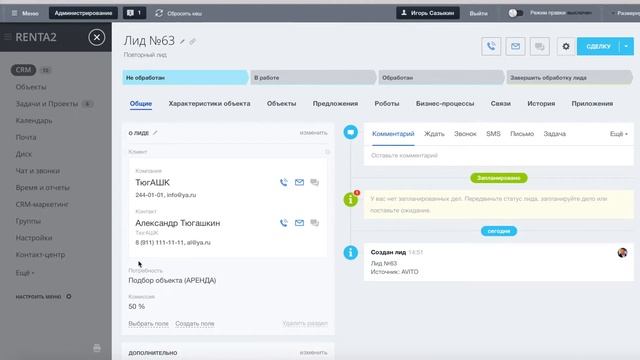The image size is (640, 360).
Task: Click Удалить раздел link
Action: pyautogui.click(x=305, y=323)
